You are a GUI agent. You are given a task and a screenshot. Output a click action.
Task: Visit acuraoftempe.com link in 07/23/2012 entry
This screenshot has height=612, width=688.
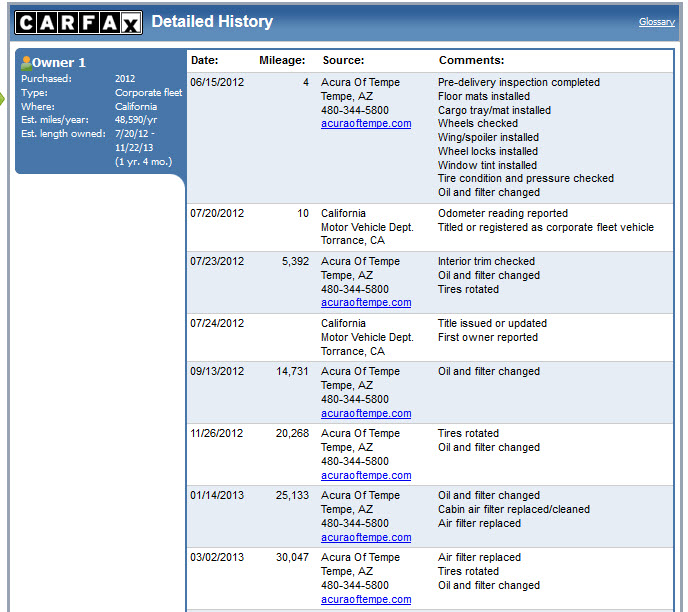point(365,303)
